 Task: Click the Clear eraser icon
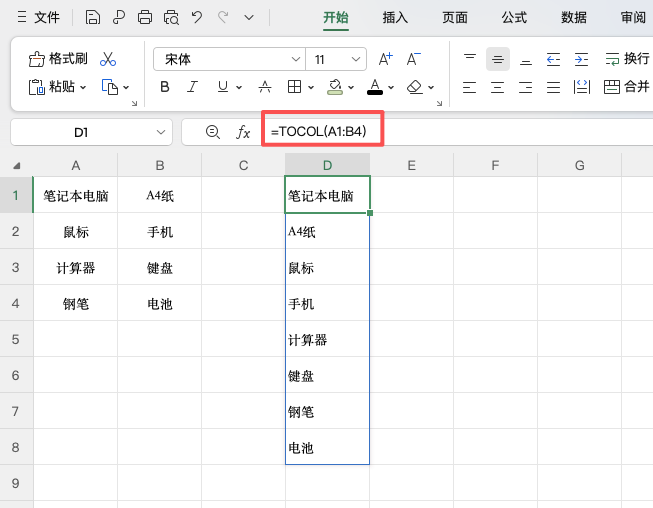click(x=415, y=87)
